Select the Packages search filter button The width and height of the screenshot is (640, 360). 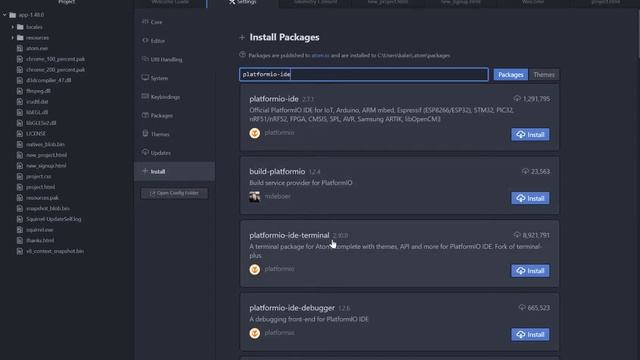pos(511,75)
